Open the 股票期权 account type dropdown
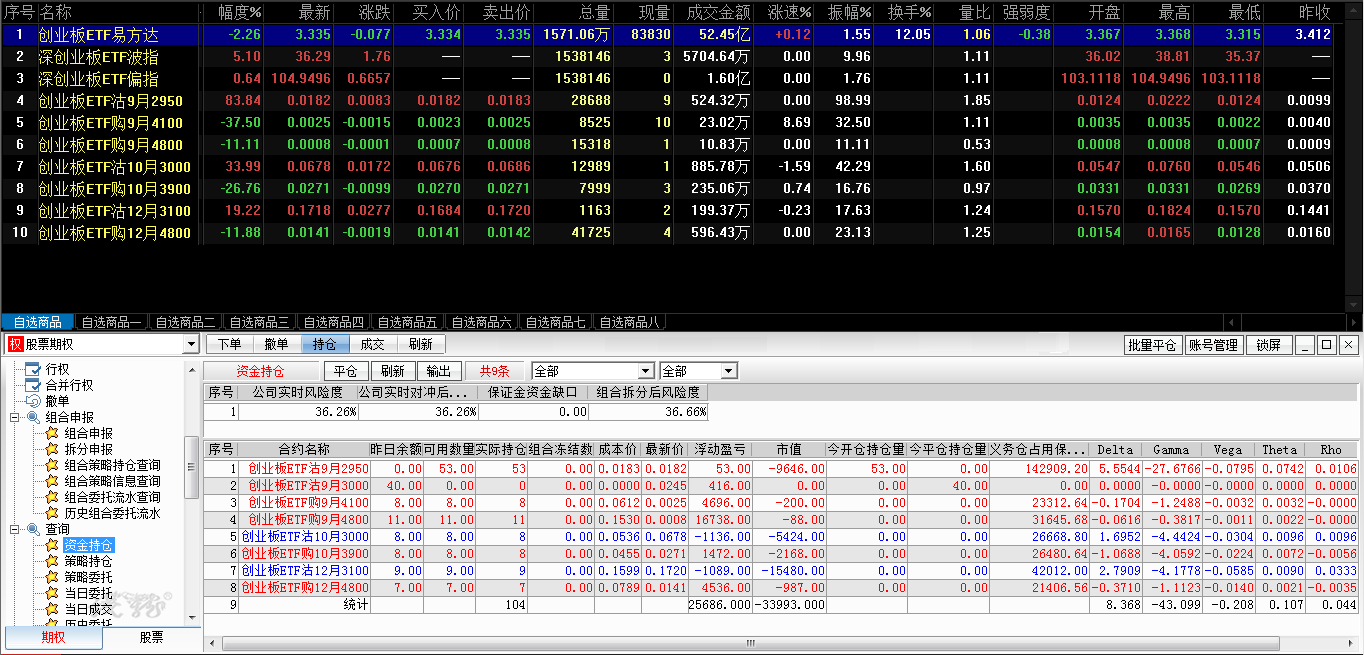 coord(191,345)
